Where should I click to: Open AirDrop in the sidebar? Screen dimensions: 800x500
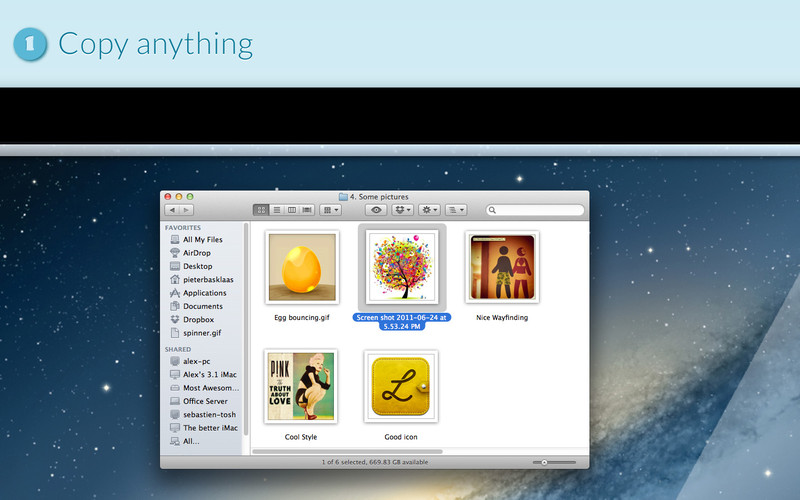(x=197, y=253)
